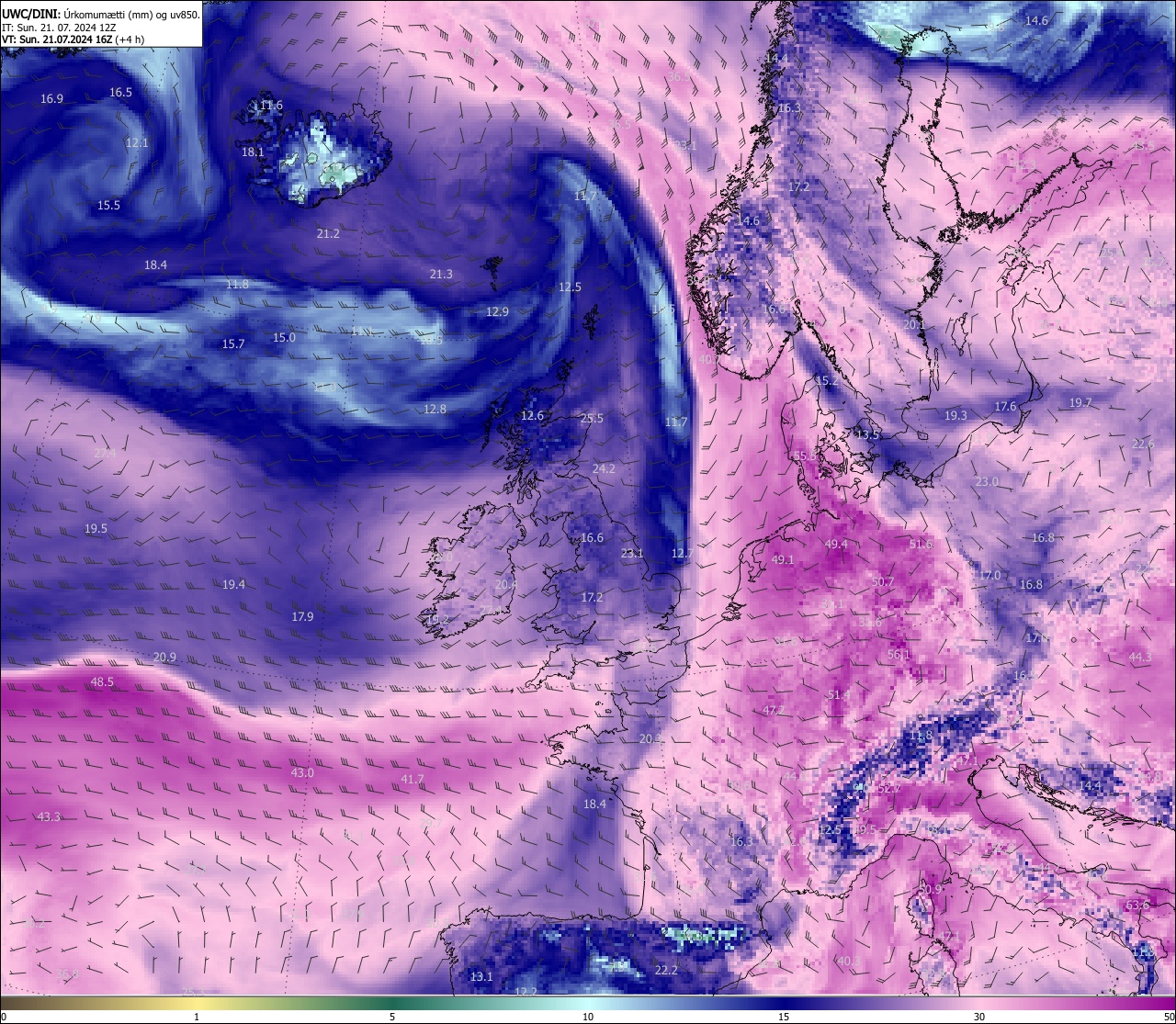Image resolution: width=1176 pixels, height=1024 pixels.
Task: Click the 11.6 value over Iceland
Action: [271, 106]
